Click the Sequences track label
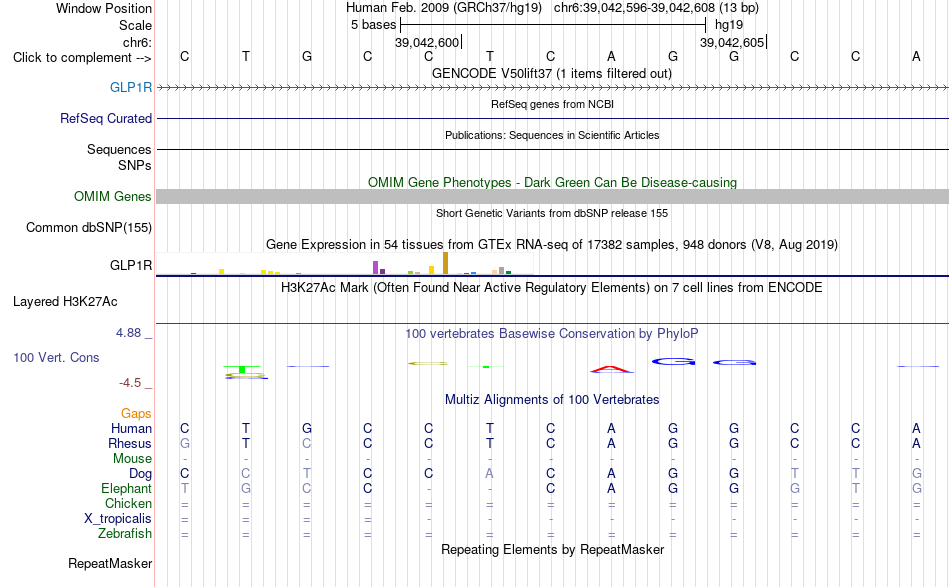Image resolution: width=950 pixels, height=587 pixels. pos(119,149)
